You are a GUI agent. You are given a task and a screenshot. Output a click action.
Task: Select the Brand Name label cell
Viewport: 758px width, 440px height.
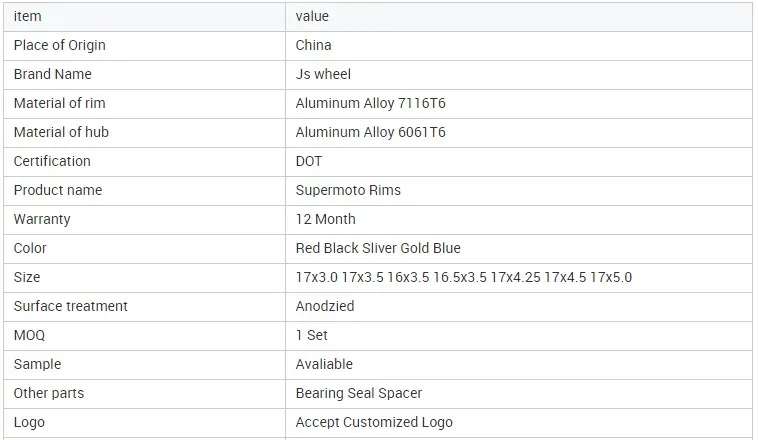click(x=145, y=75)
